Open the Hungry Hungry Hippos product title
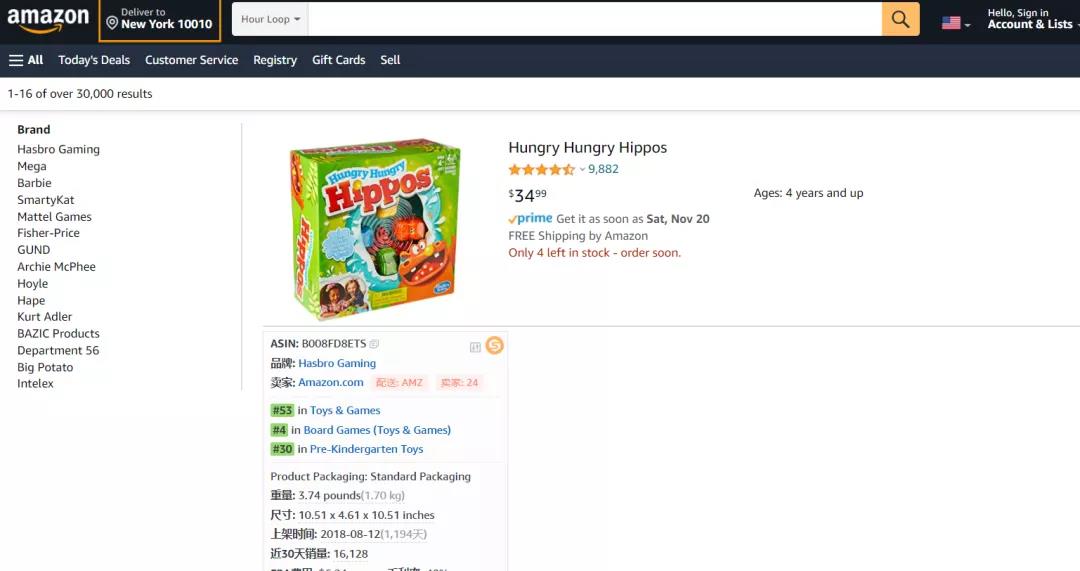This screenshot has height=571, width=1080. point(588,147)
